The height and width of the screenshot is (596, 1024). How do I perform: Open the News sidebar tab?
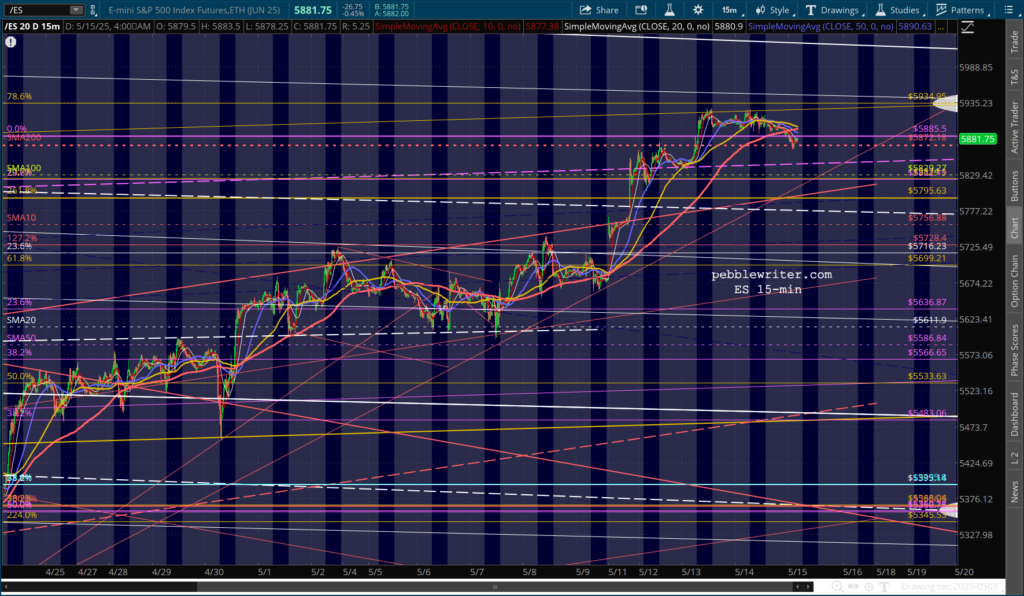click(1014, 492)
